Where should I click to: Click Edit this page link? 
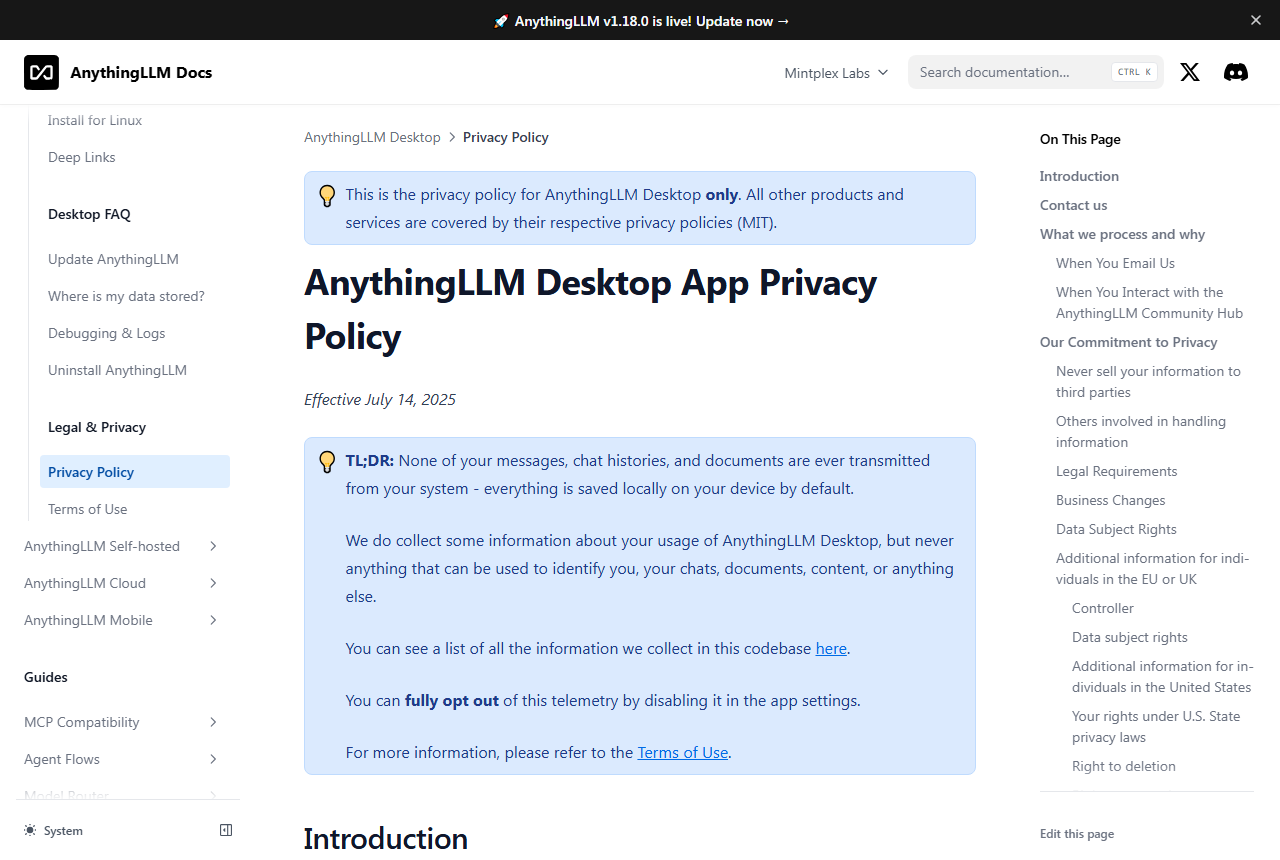pos(1077,834)
